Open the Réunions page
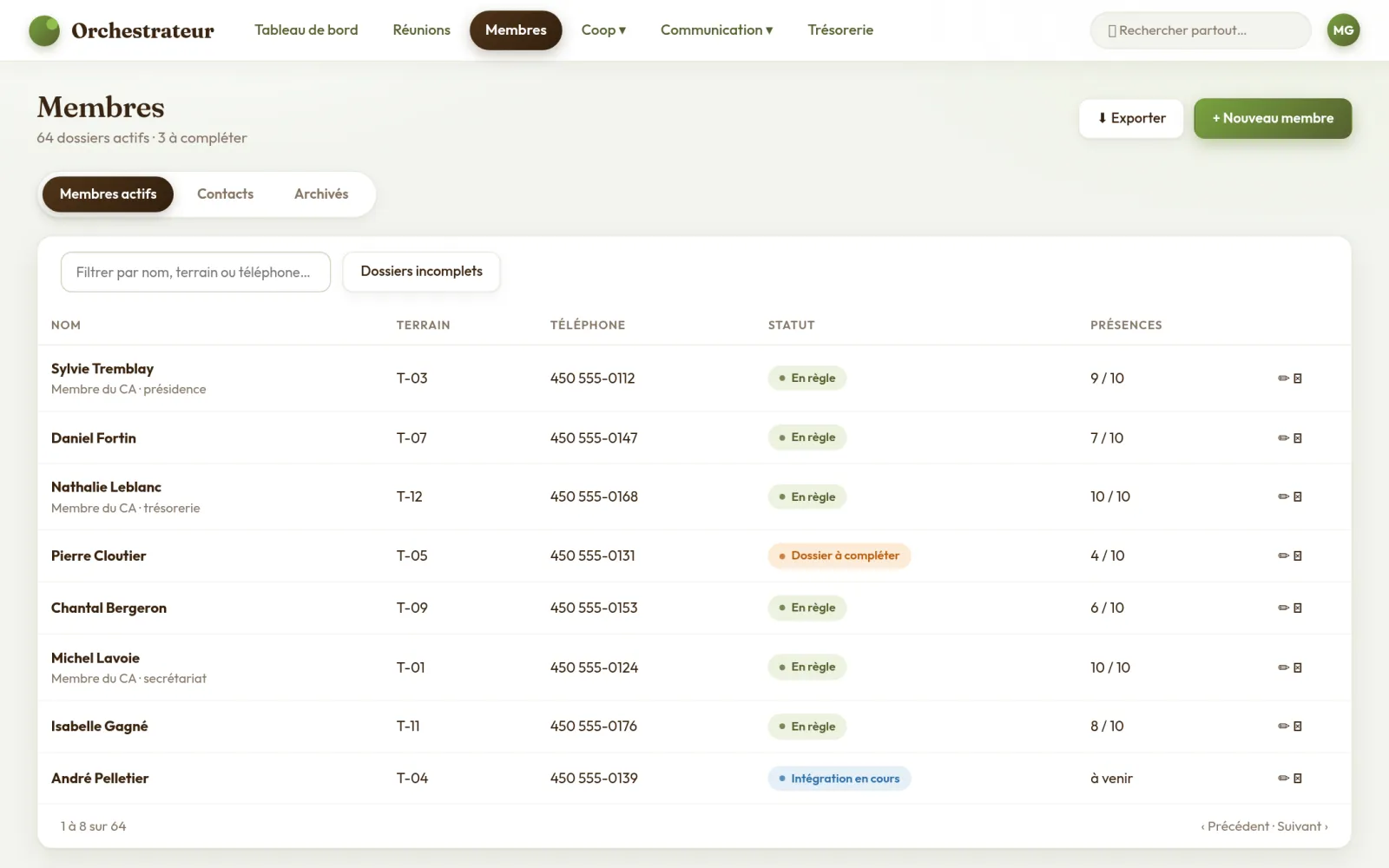 [422, 30]
